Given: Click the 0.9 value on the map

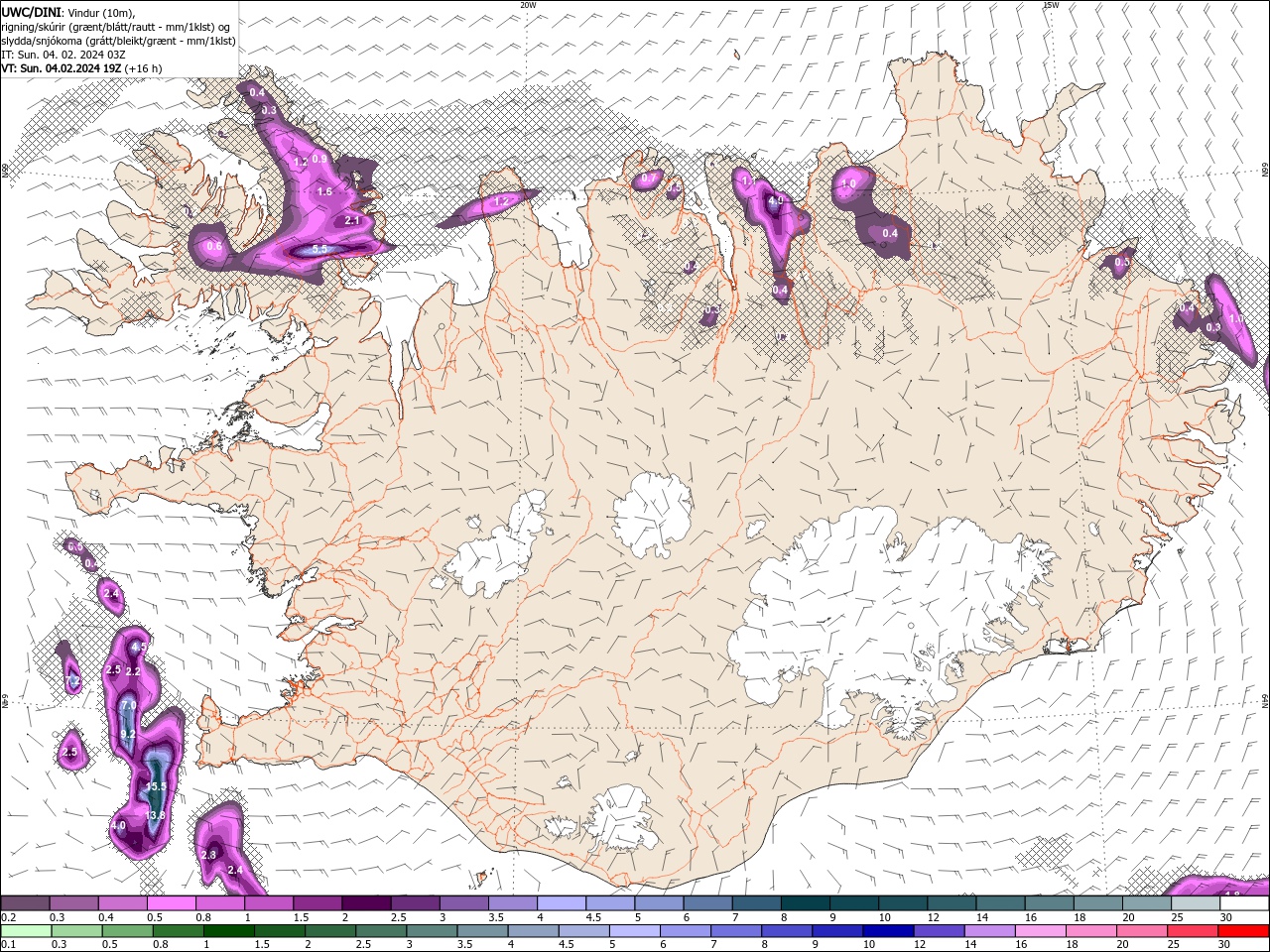Looking at the screenshot, I should tap(319, 159).
